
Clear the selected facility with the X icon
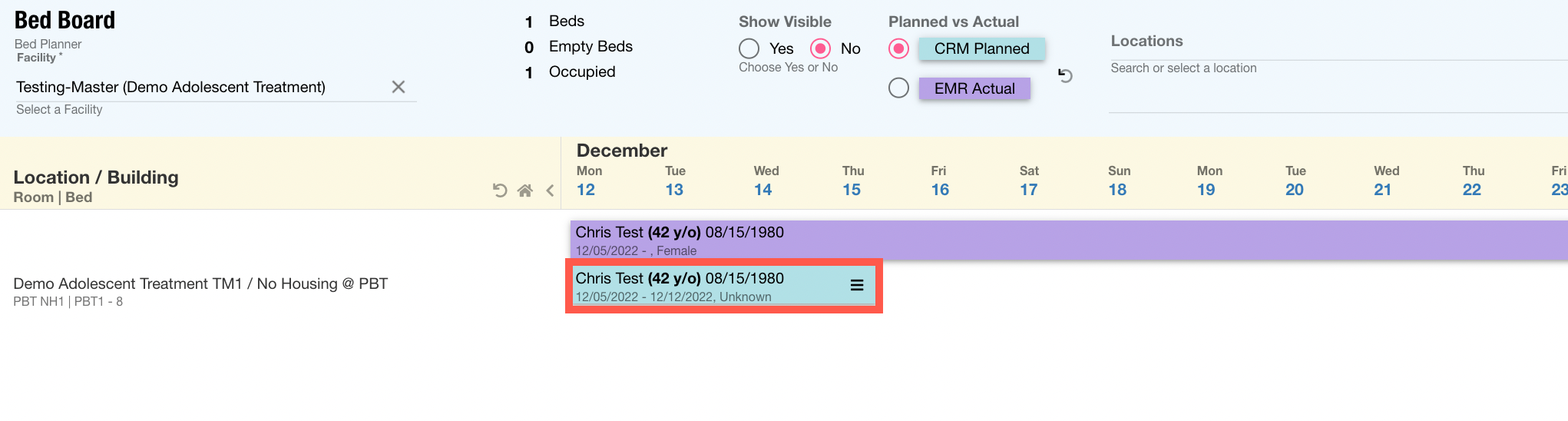(x=398, y=87)
